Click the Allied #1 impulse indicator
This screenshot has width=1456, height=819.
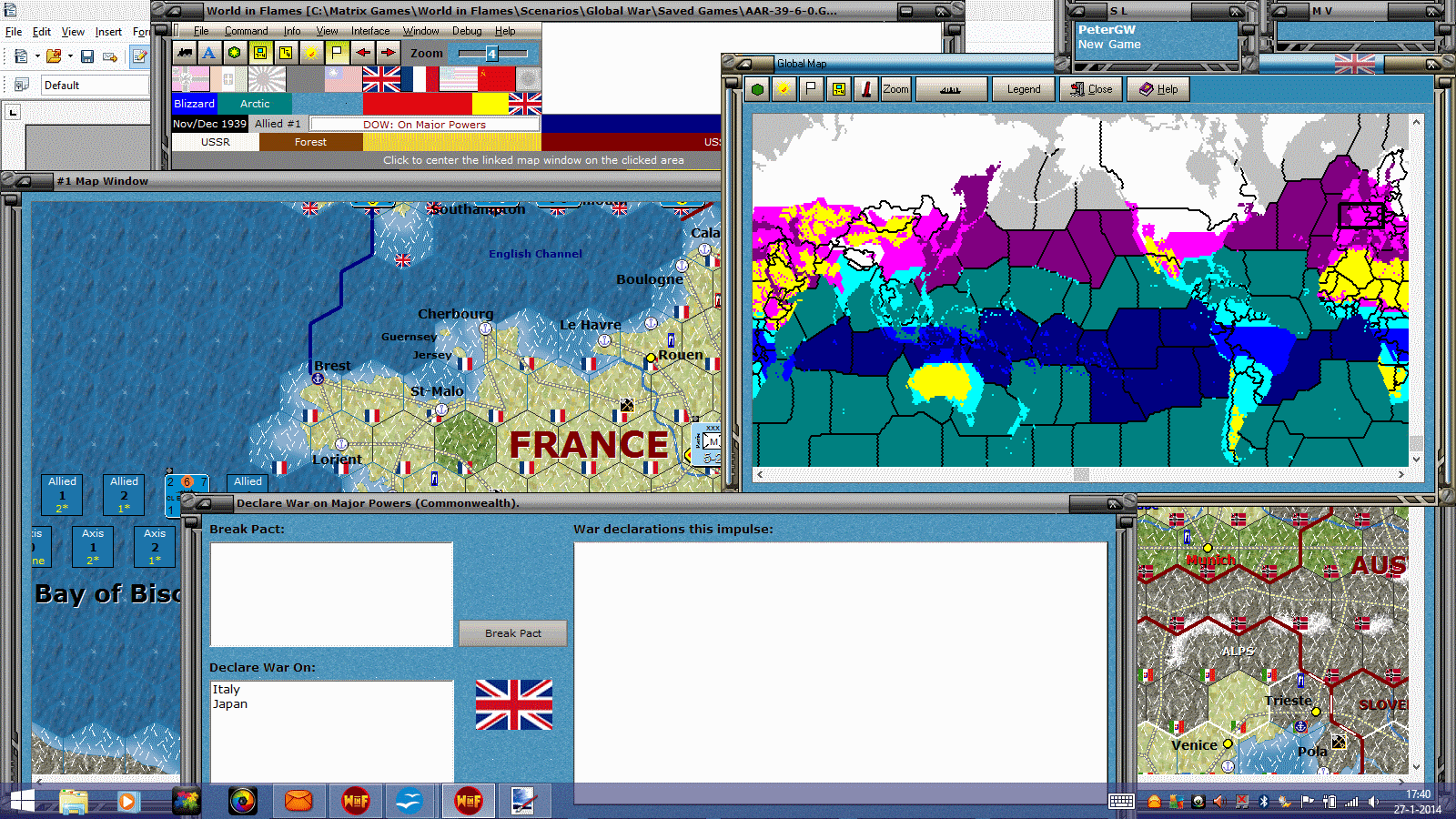(278, 124)
